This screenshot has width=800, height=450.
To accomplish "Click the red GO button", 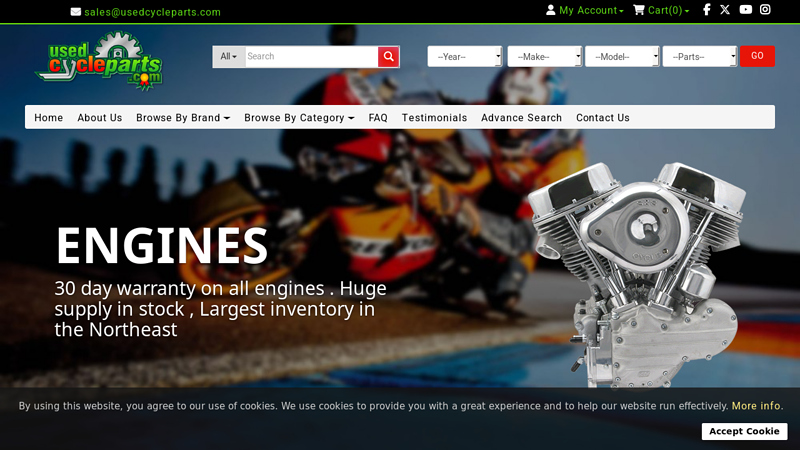I will (x=757, y=56).
